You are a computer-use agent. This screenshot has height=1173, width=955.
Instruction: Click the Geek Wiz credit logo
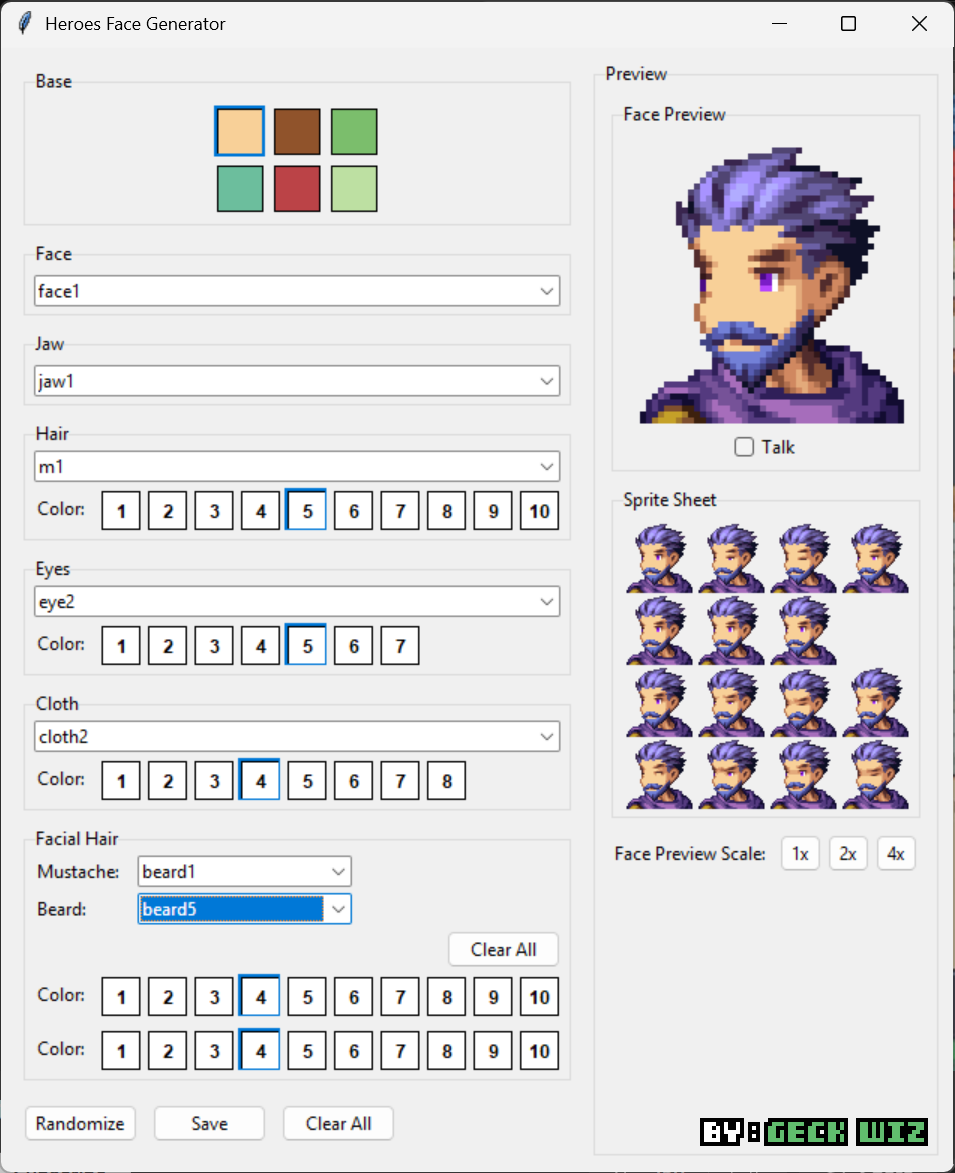(x=814, y=1132)
